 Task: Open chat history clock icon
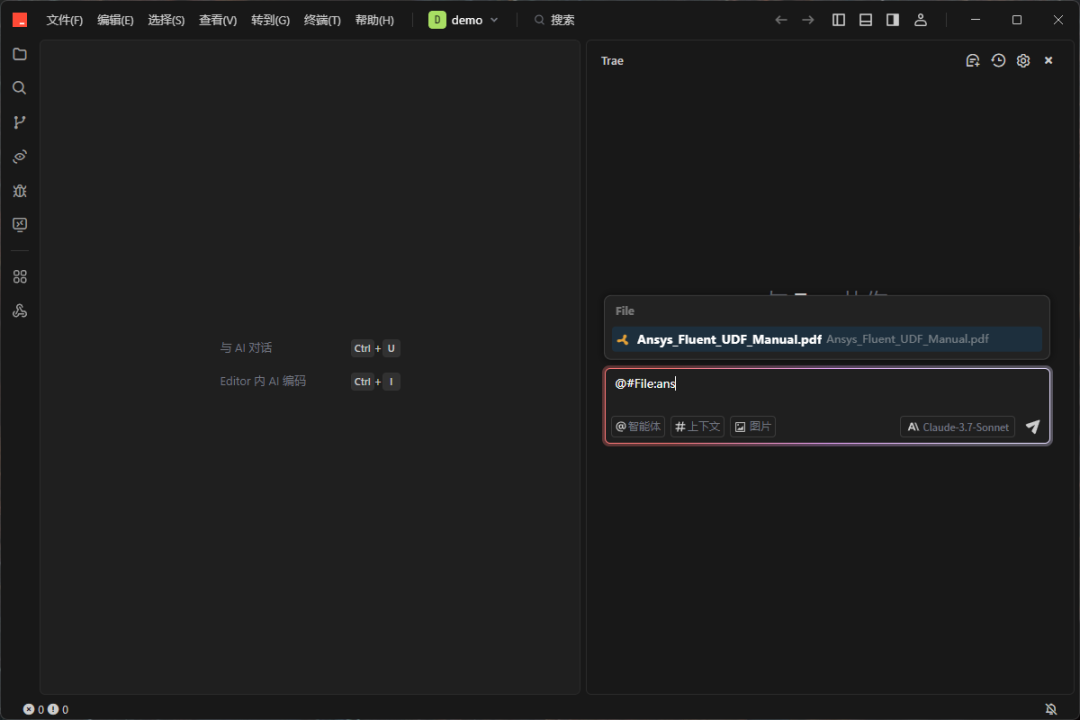coord(998,61)
